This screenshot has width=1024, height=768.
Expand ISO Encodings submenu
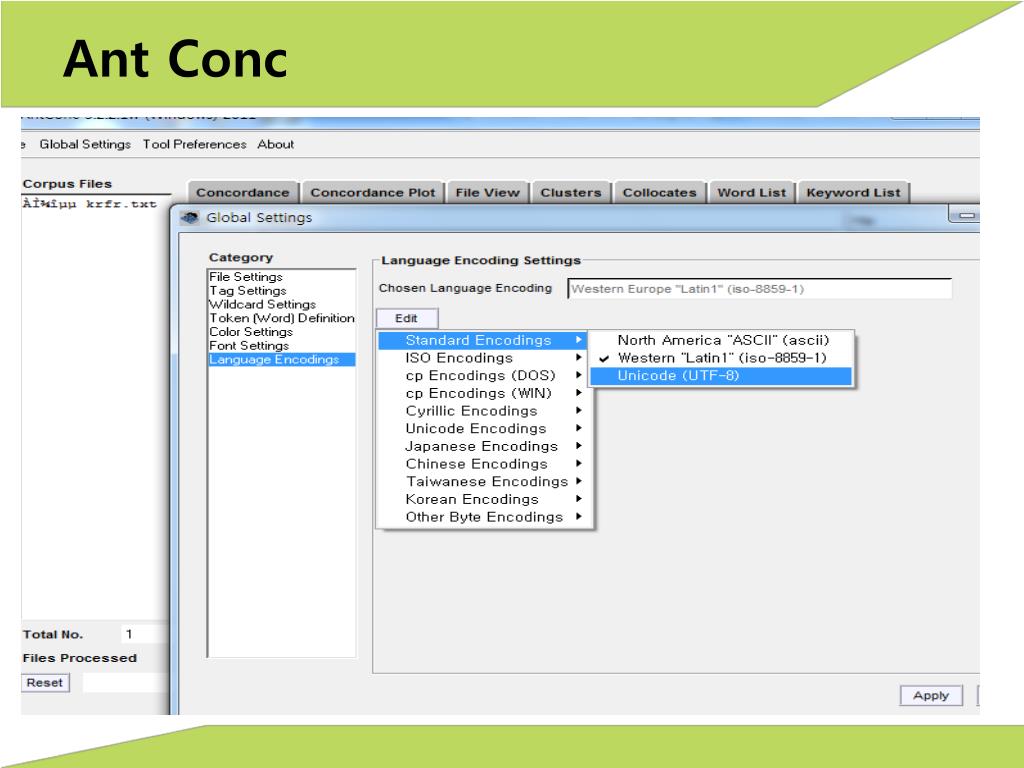click(x=483, y=358)
